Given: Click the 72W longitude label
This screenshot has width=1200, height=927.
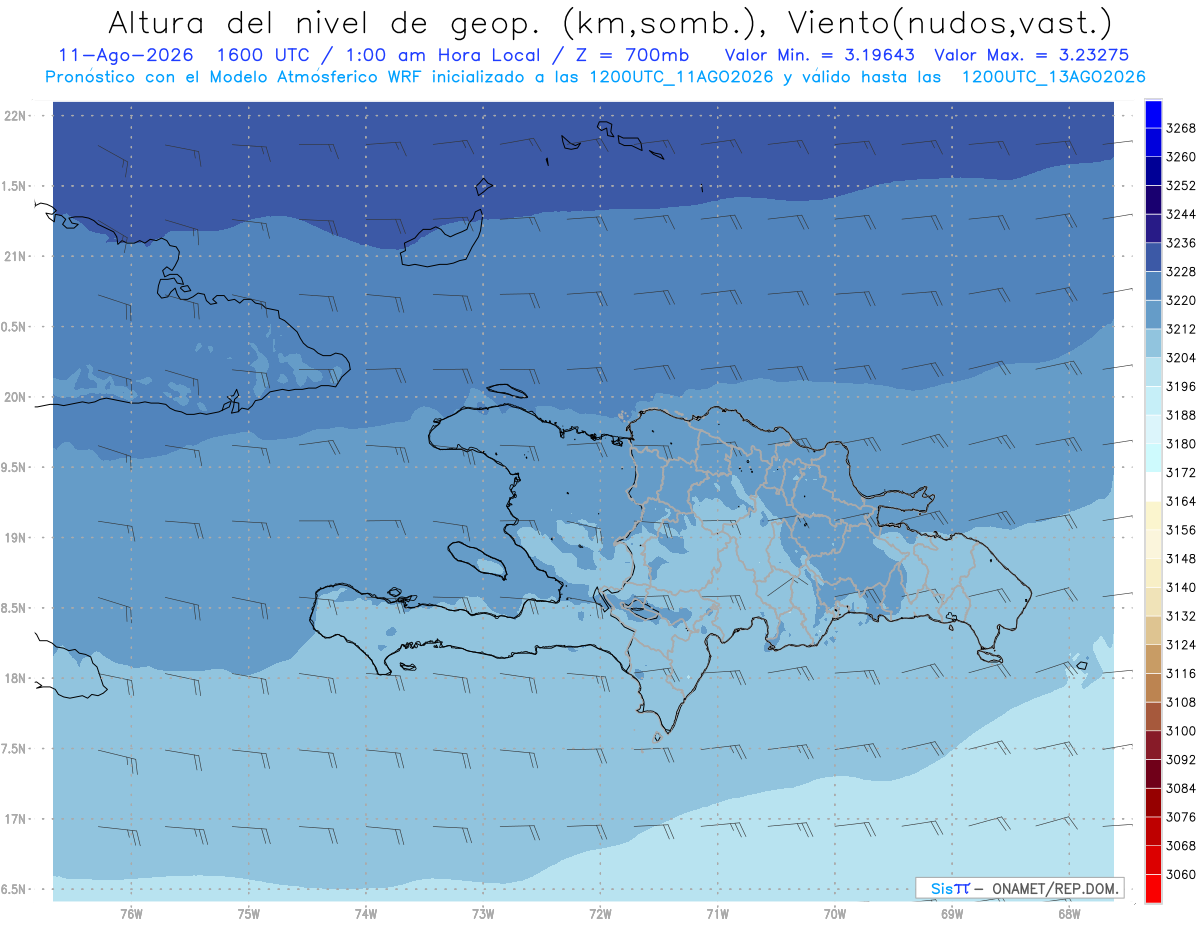Looking at the screenshot, I should point(600,914).
